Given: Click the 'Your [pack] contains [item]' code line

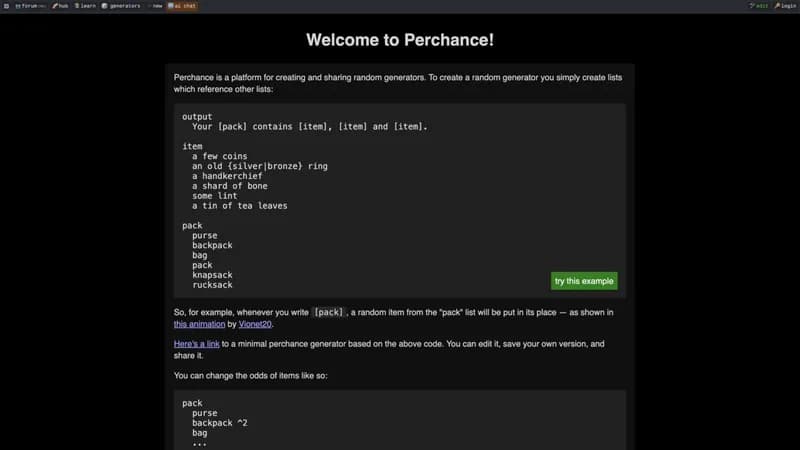Looking at the screenshot, I should [310, 127].
